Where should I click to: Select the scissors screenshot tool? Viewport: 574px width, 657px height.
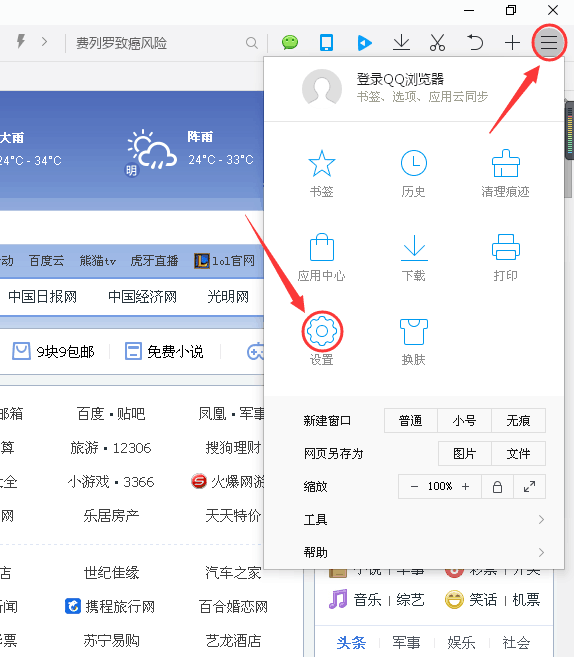[x=437, y=42]
